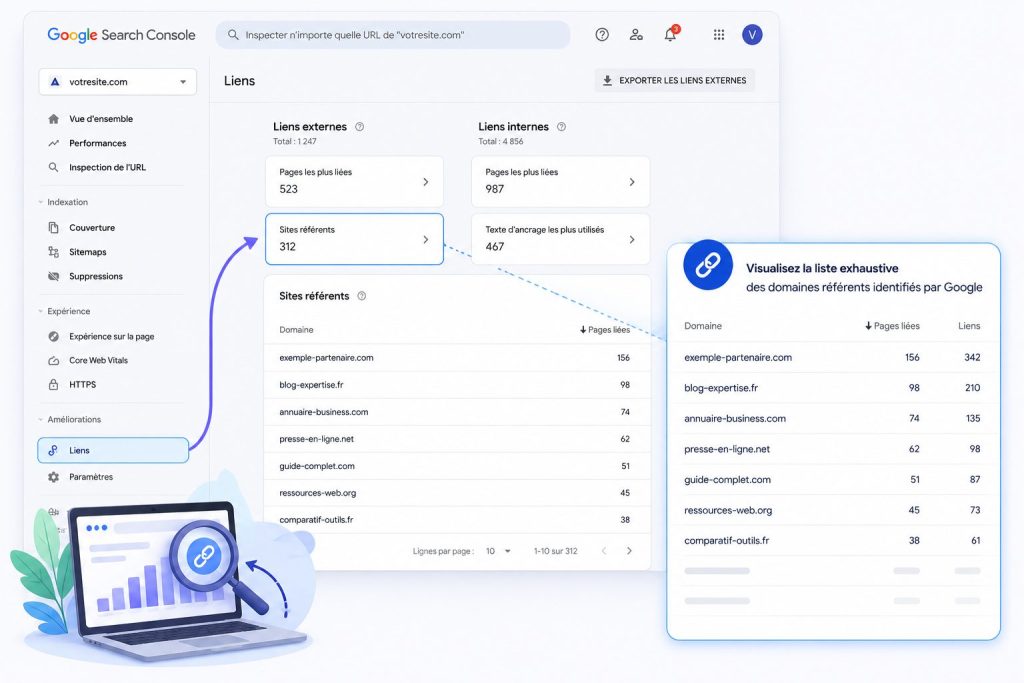Screen dimensions: 1024x683
Task: Select Liens in the sidebar
Action: coord(113,450)
